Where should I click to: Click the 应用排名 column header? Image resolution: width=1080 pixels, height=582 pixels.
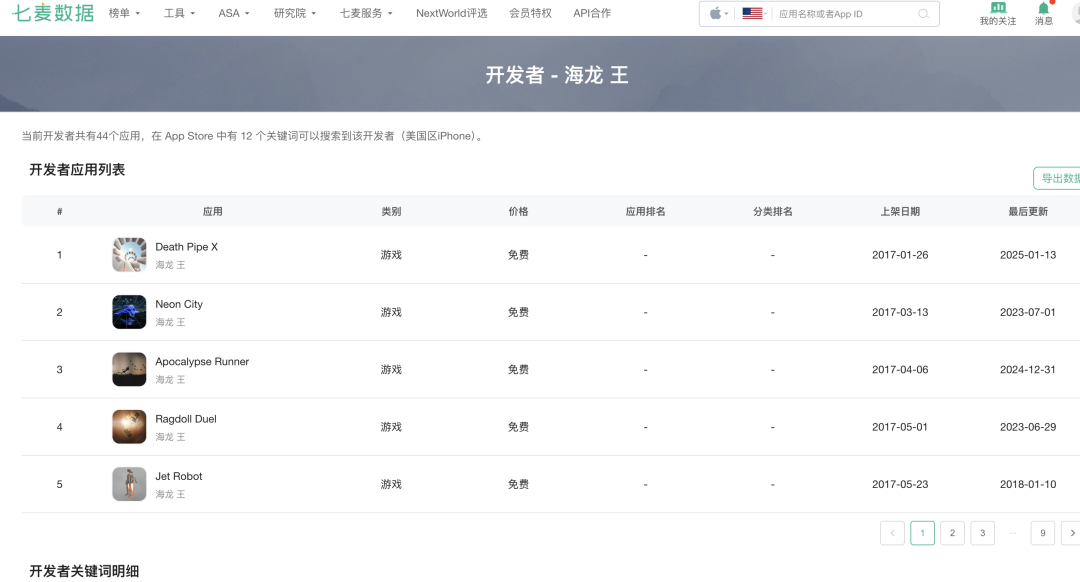coord(645,211)
